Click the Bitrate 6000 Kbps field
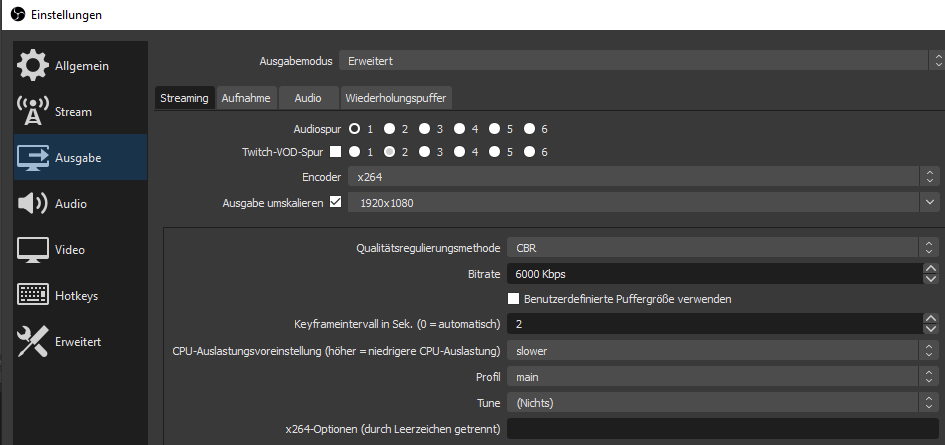The width and height of the screenshot is (945, 445). (x=715, y=274)
